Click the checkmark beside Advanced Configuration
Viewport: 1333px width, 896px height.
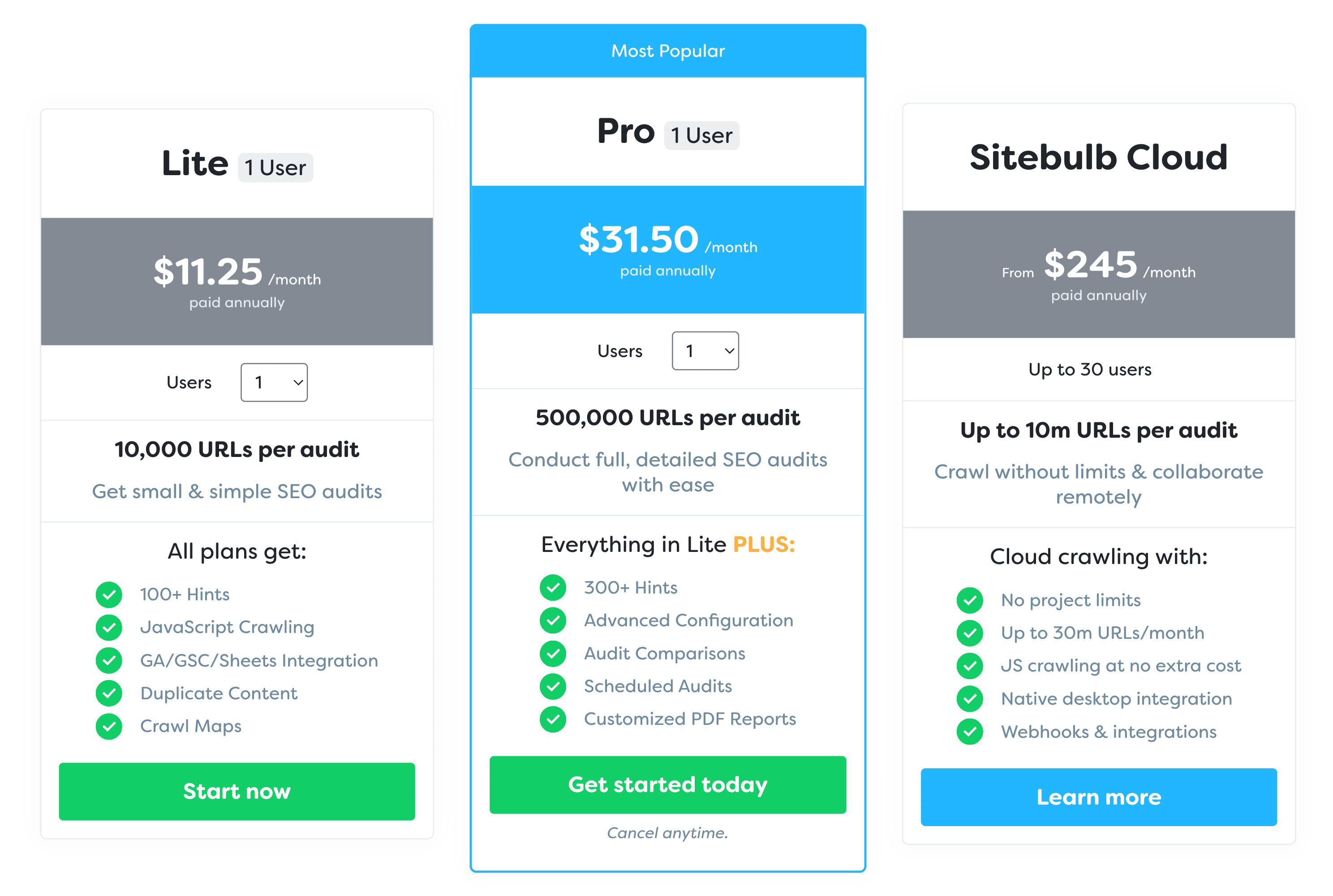(x=553, y=620)
